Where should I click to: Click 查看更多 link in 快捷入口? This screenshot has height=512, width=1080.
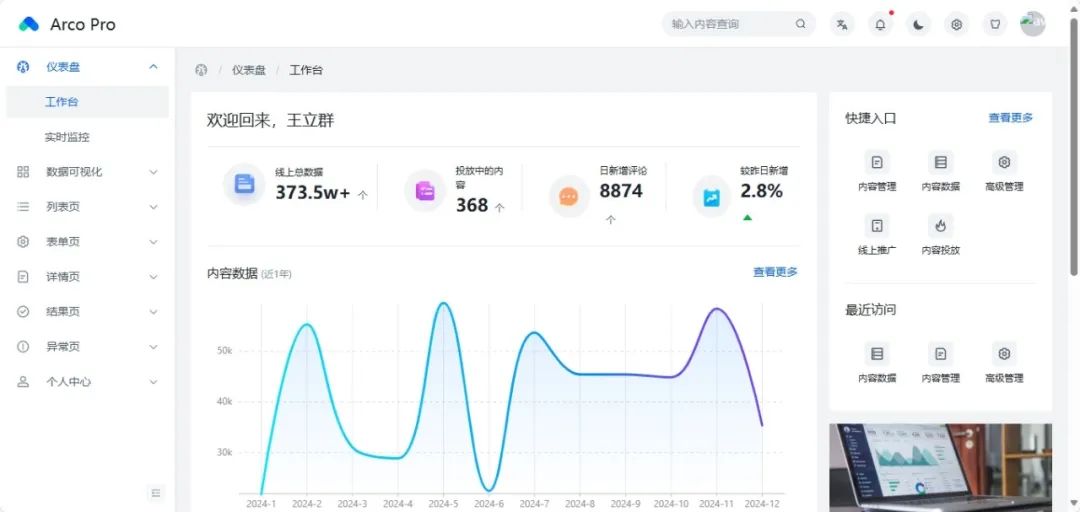[1010, 118]
